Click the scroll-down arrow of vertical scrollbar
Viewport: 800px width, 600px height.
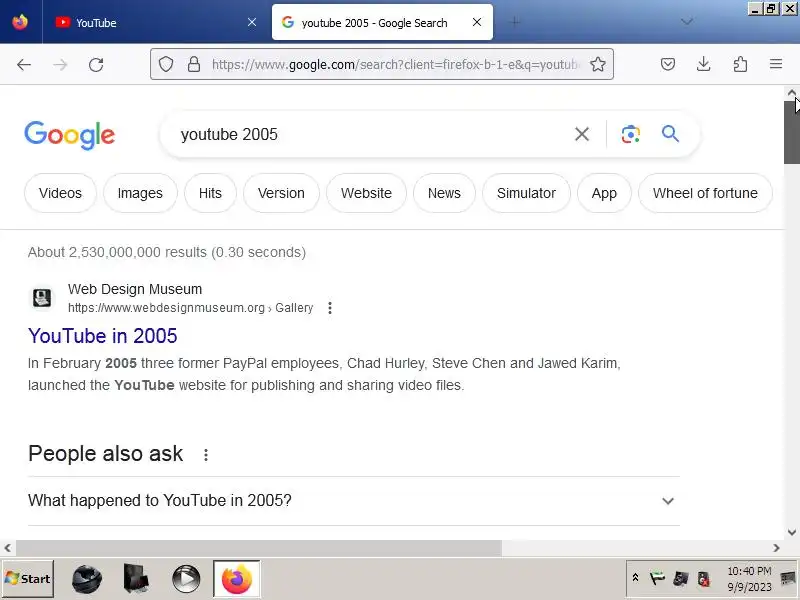pos(792,532)
